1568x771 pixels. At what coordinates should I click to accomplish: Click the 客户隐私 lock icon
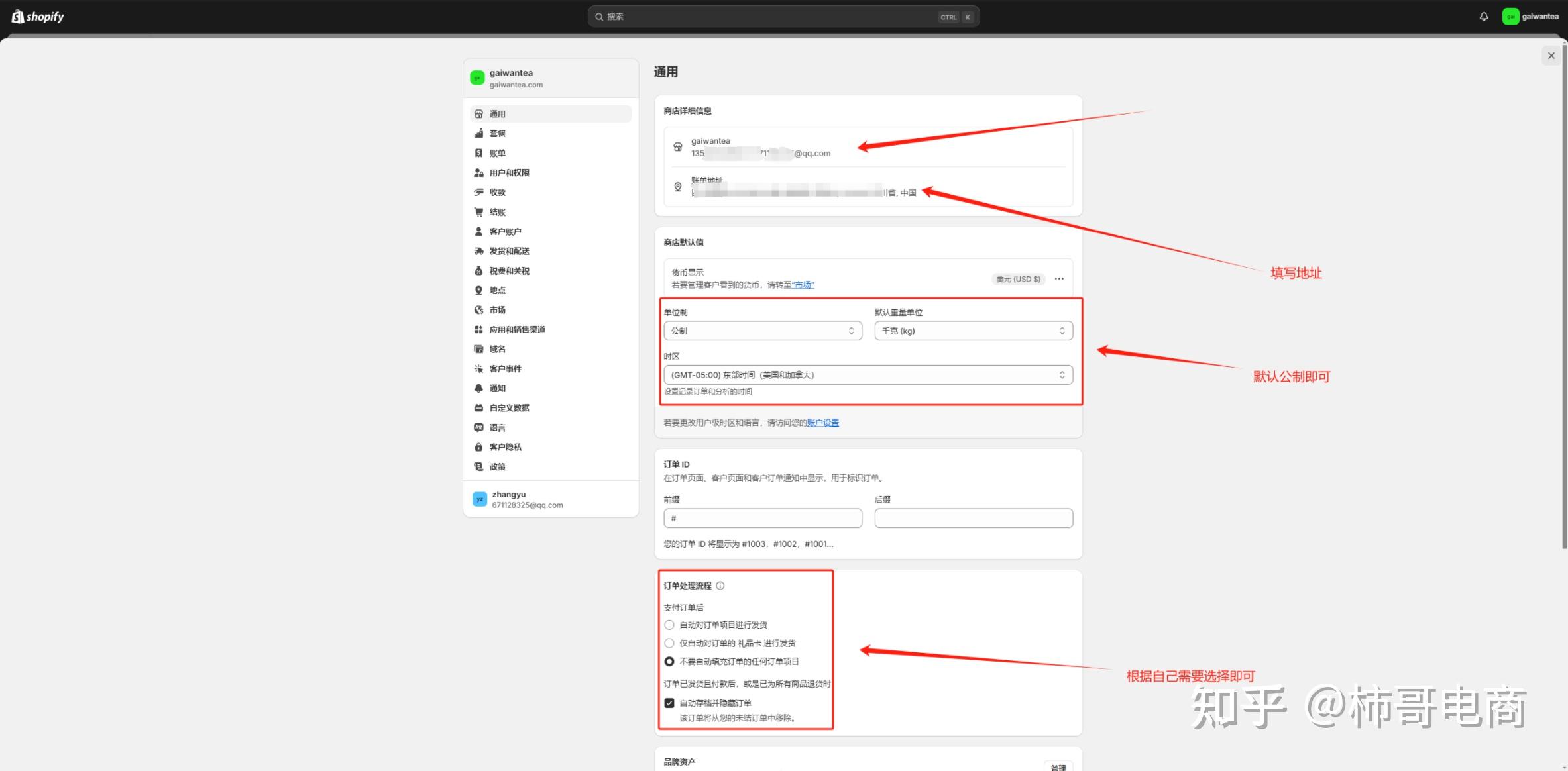[478, 447]
